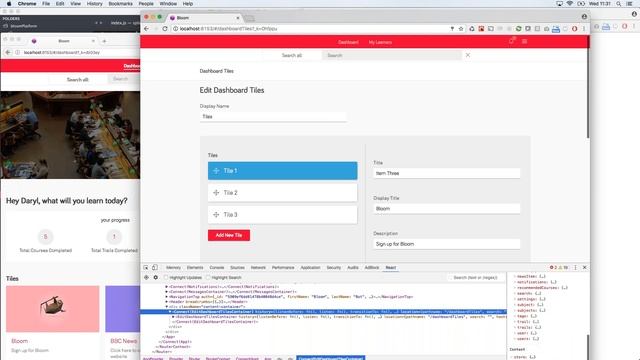Expand the EditDashboardTilesContainer child node
Image resolution: width=640 pixels, height=360 pixels.
173,317
